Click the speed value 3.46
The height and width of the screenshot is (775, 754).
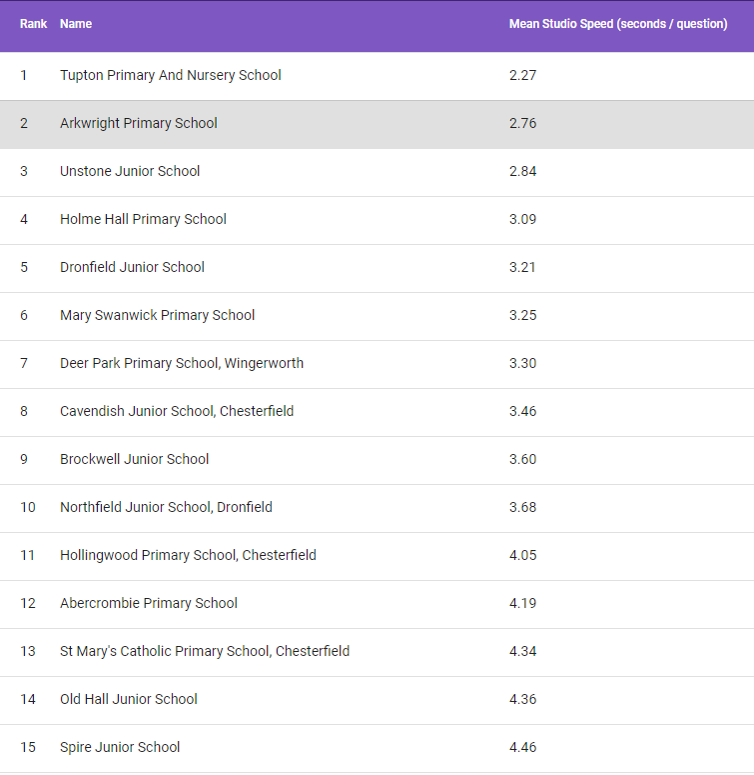point(523,411)
